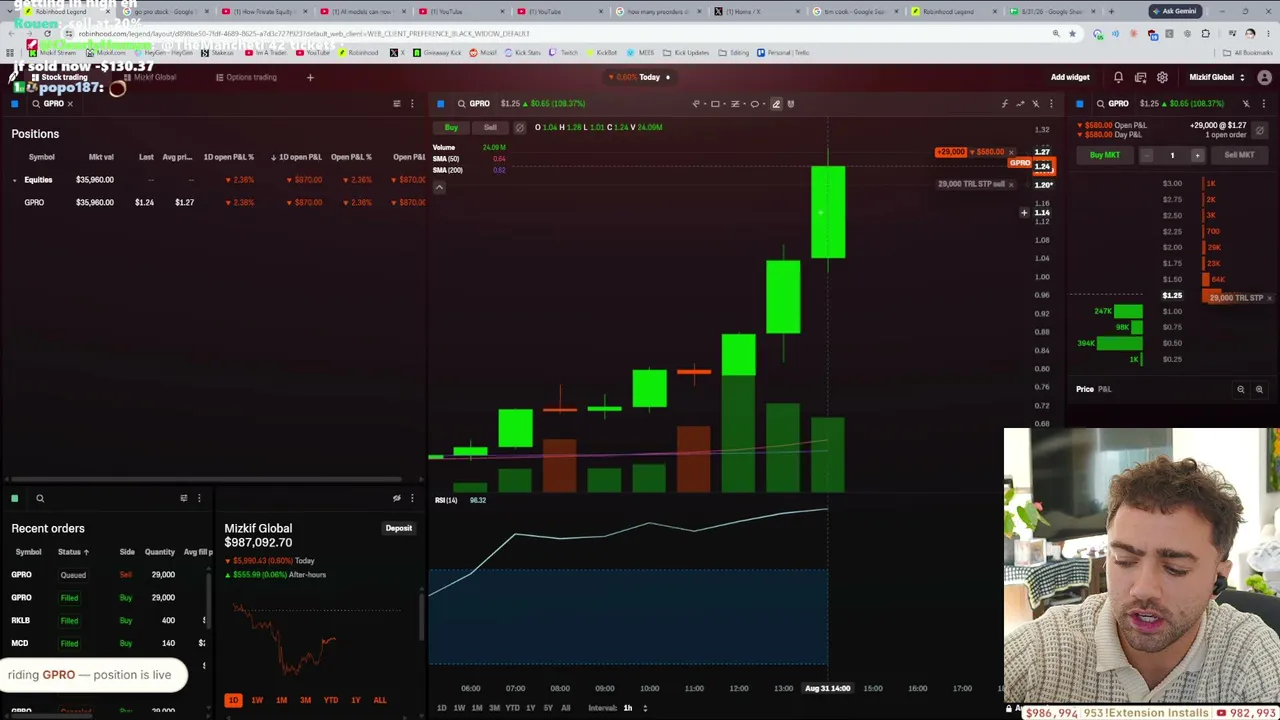Open the user profile avatar
Image resolution: width=1280 pixels, height=720 pixels.
(x=1264, y=77)
